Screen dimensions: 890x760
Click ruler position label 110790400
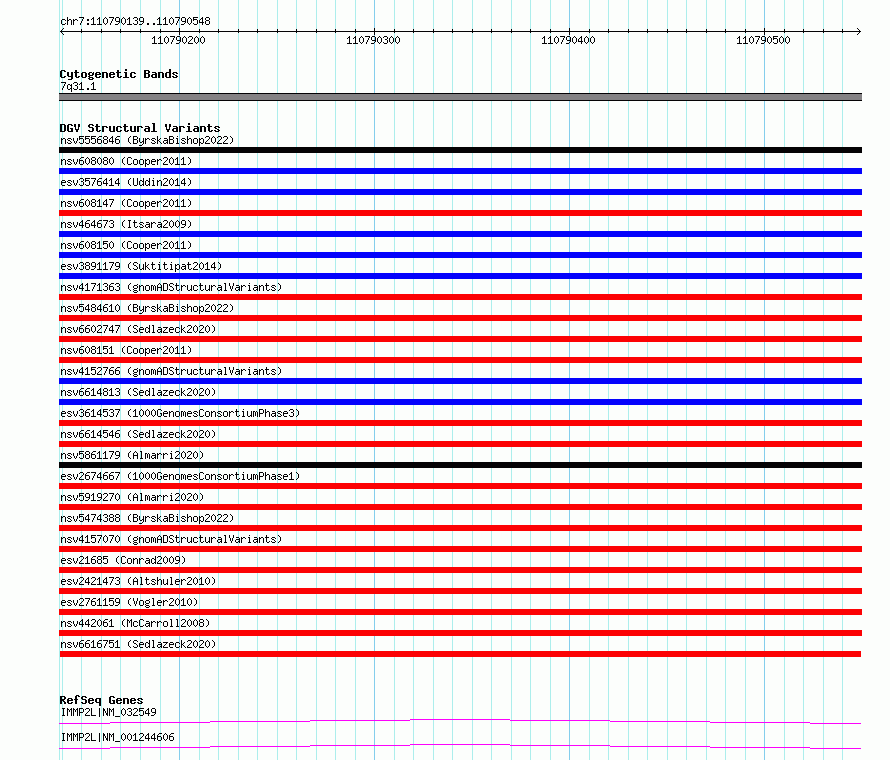pos(568,40)
